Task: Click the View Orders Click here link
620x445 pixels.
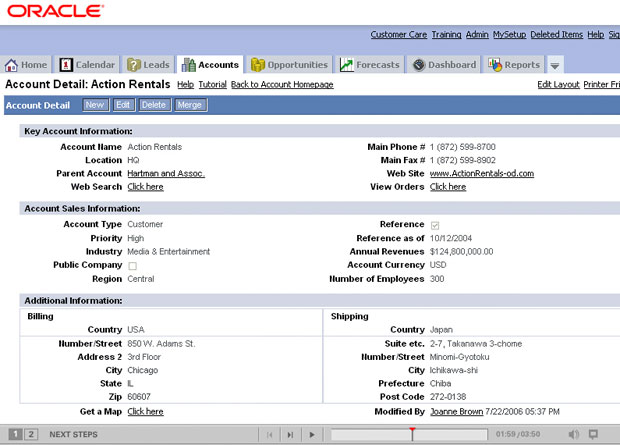Action: (x=448, y=187)
